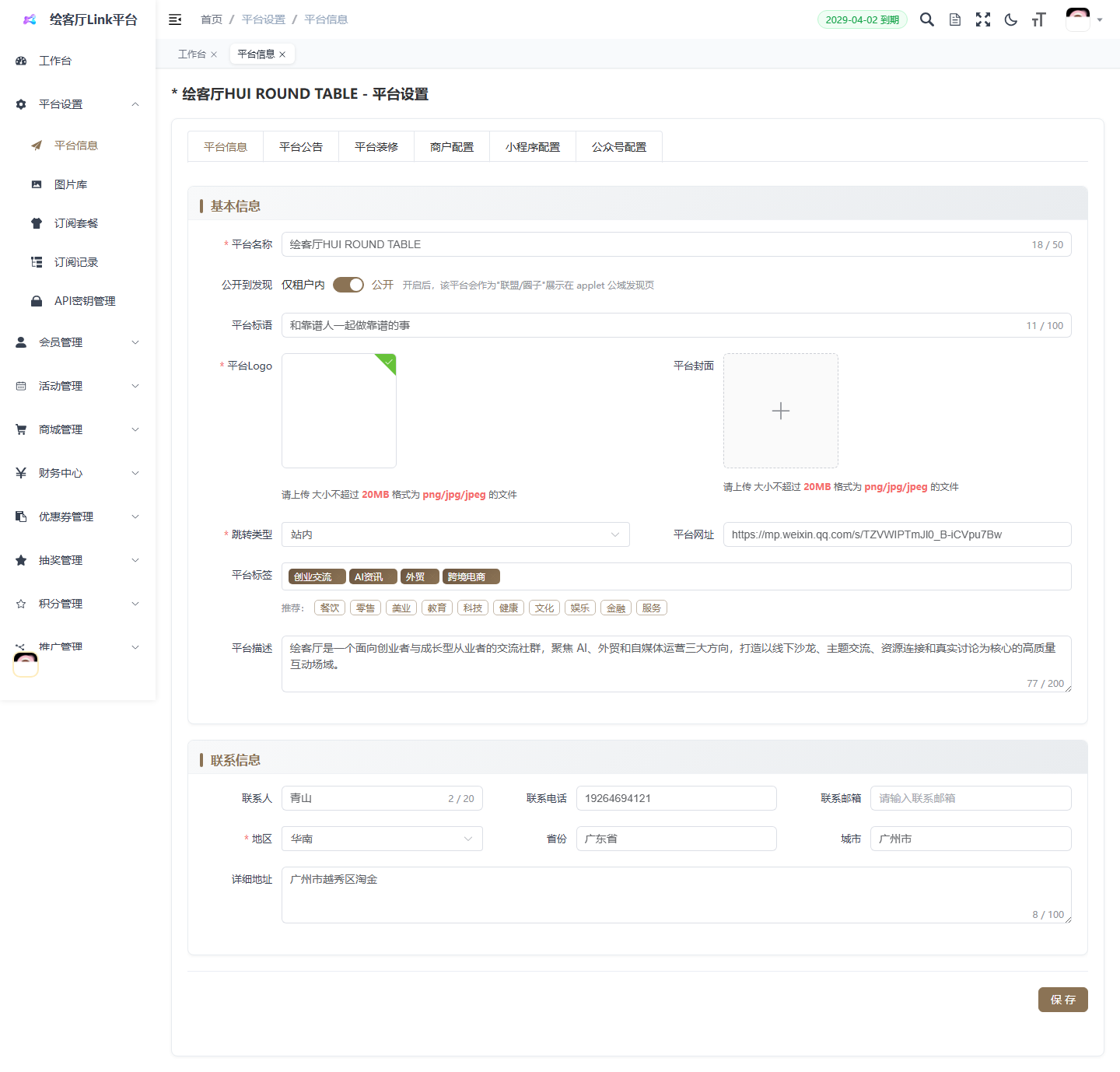Expand the 商城管理 sidebar menu
This screenshot has width=1120, height=1072.
[135, 429]
